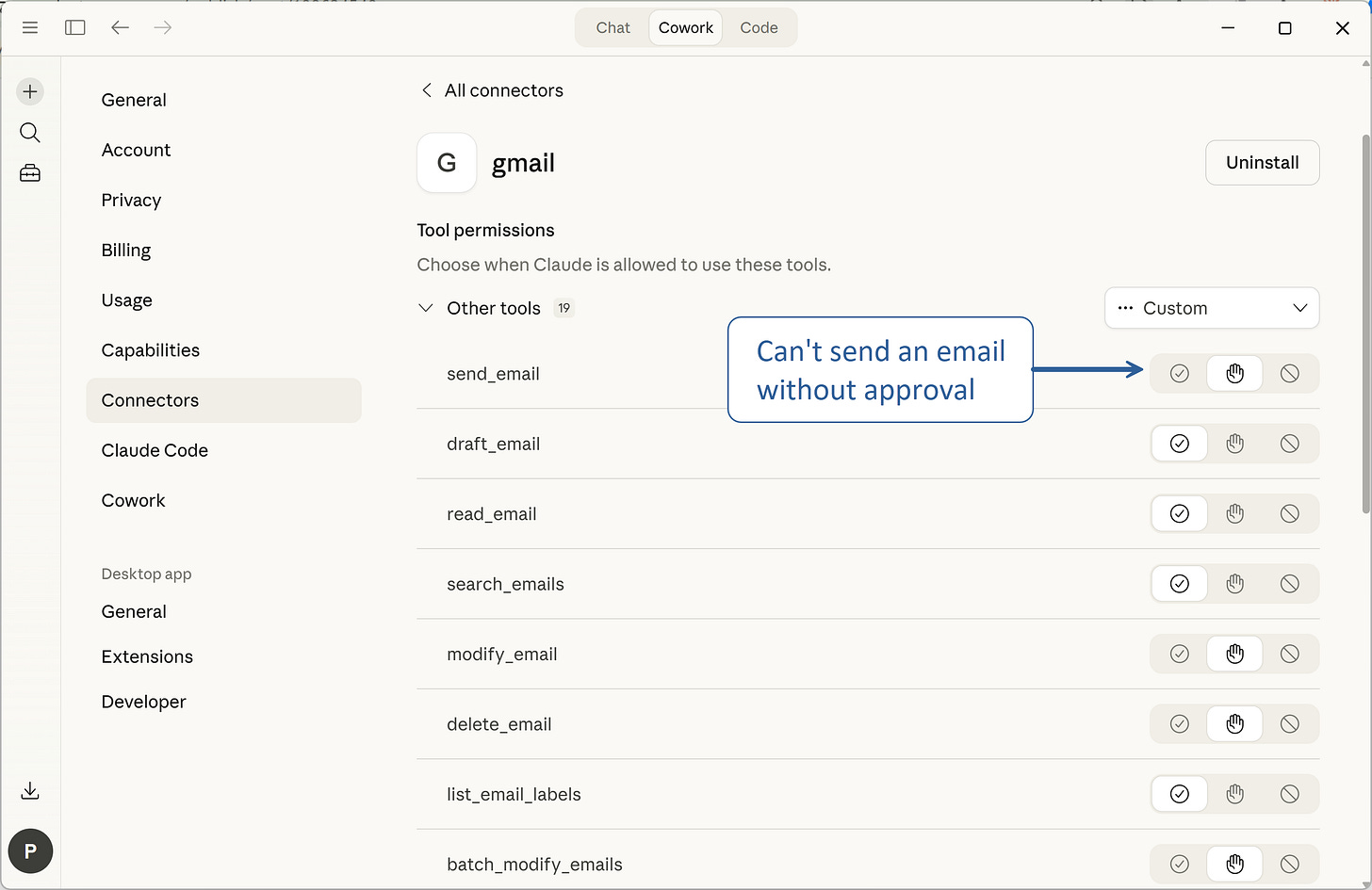Viewport: 1372px width, 890px height.
Task: Click the downloads icon at bottom left
Action: pyautogui.click(x=29, y=791)
